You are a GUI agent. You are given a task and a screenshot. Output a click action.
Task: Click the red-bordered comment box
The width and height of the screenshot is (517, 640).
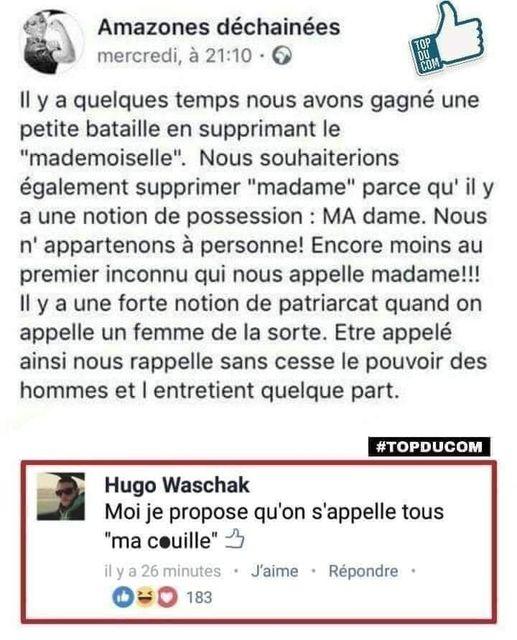pos(259,542)
